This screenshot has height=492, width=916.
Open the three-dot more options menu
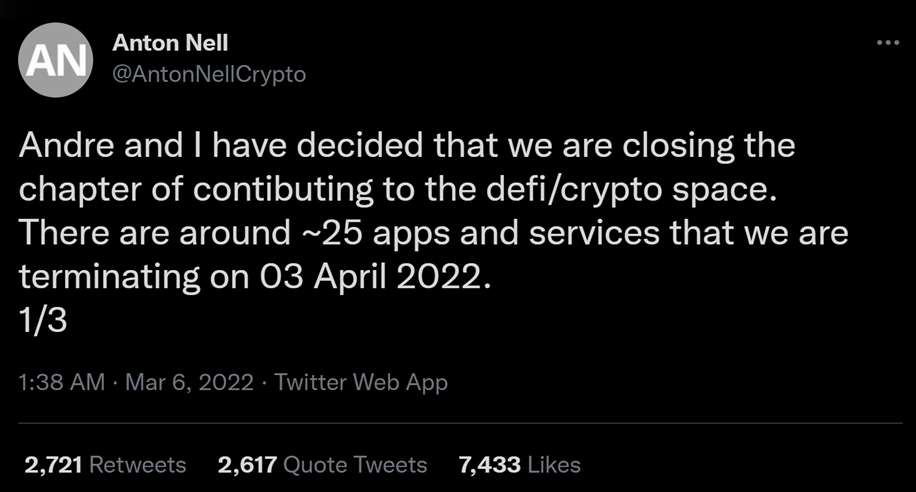888,42
